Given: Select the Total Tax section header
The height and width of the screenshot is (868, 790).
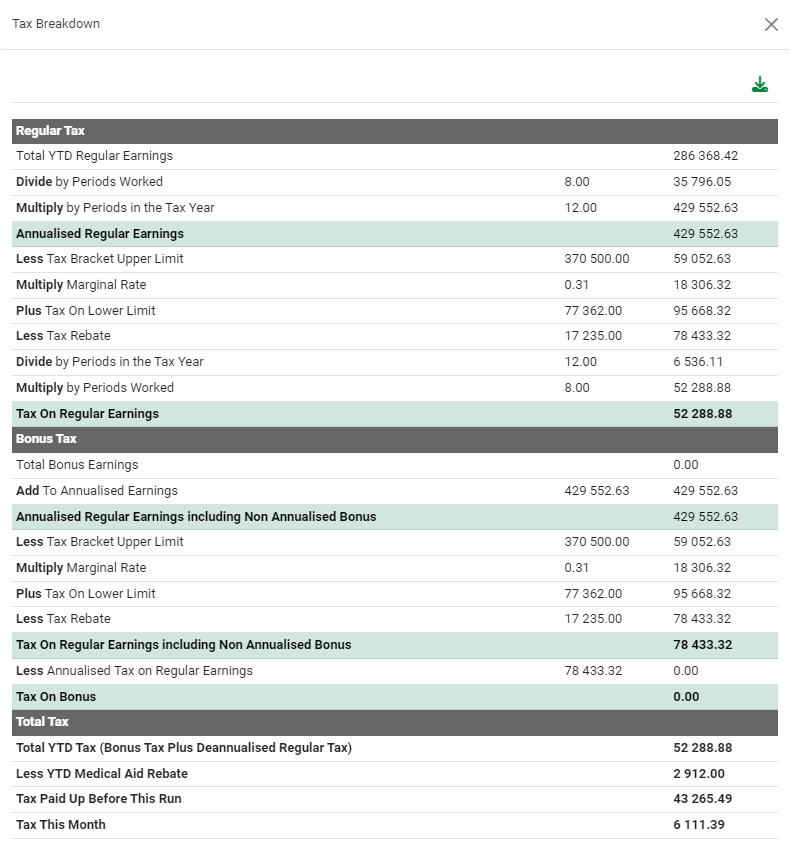Looking at the screenshot, I should pos(44,722).
